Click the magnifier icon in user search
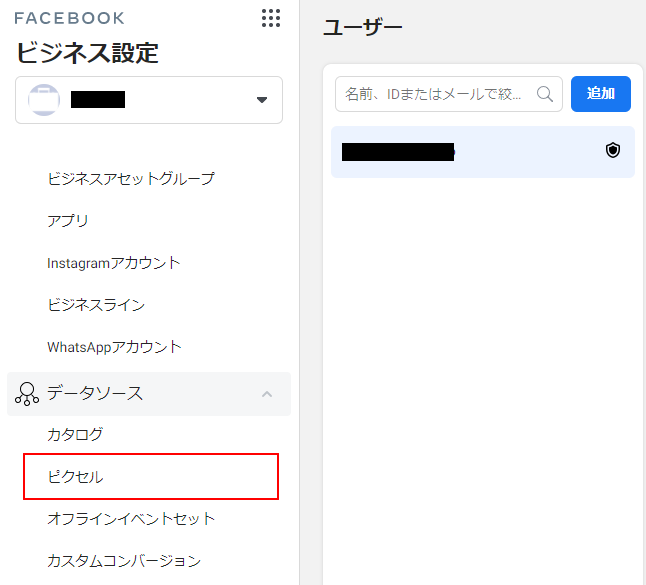This screenshot has width=646, height=585. (545, 94)
